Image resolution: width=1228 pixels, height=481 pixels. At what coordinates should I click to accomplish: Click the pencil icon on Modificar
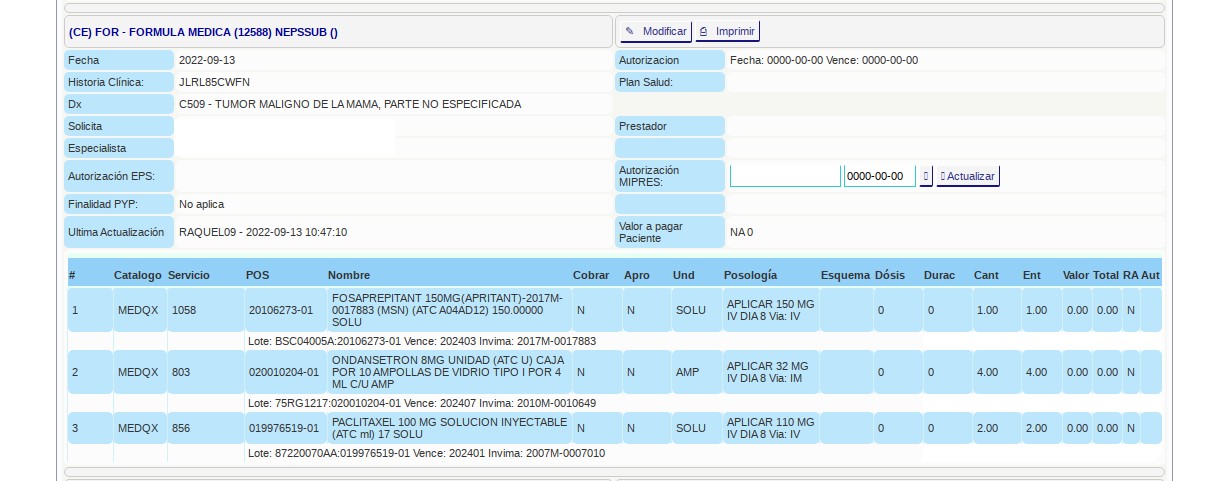click(x=630, y=32)
